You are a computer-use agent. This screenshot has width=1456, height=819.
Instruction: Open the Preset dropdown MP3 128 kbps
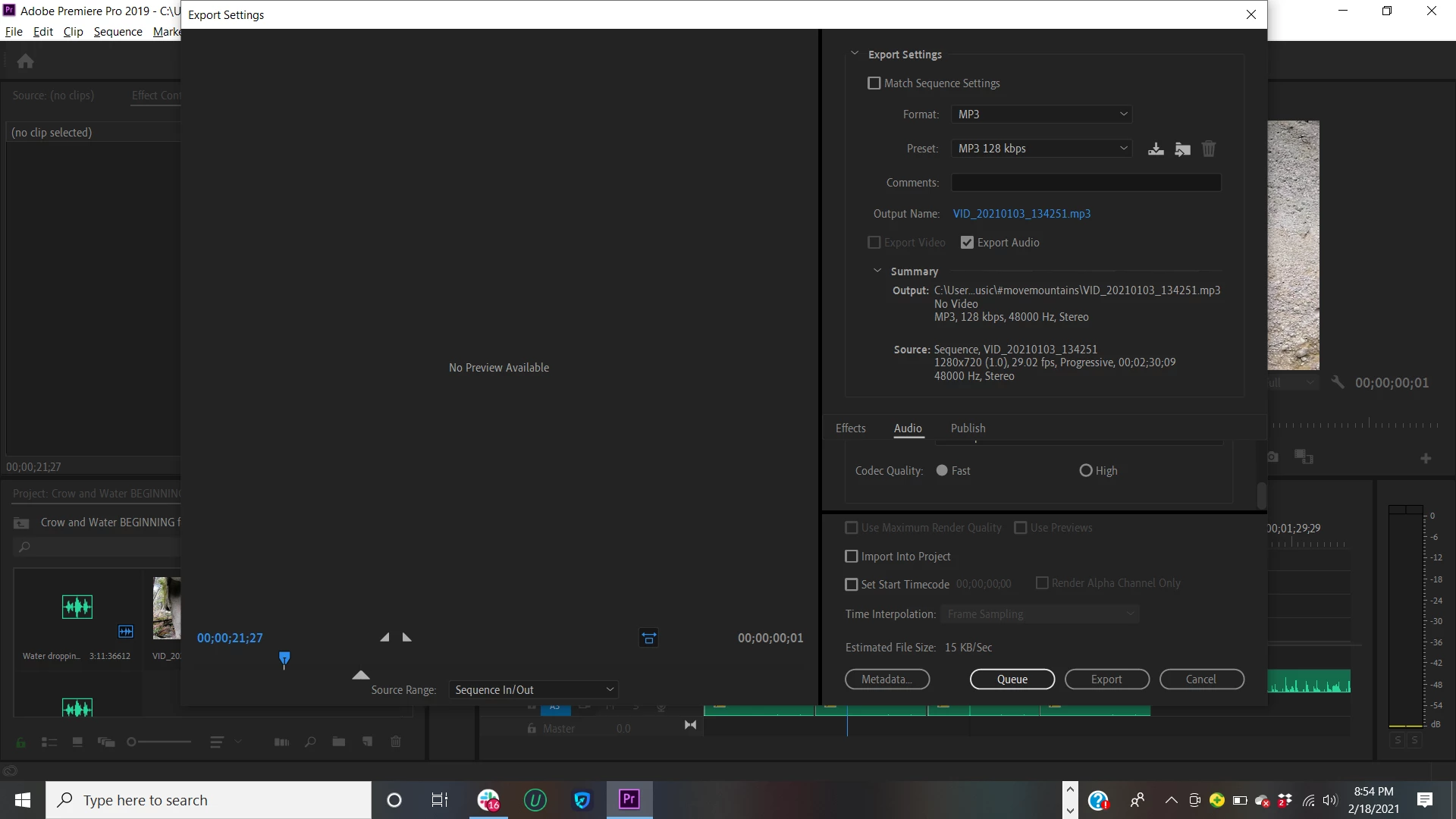1041,149
